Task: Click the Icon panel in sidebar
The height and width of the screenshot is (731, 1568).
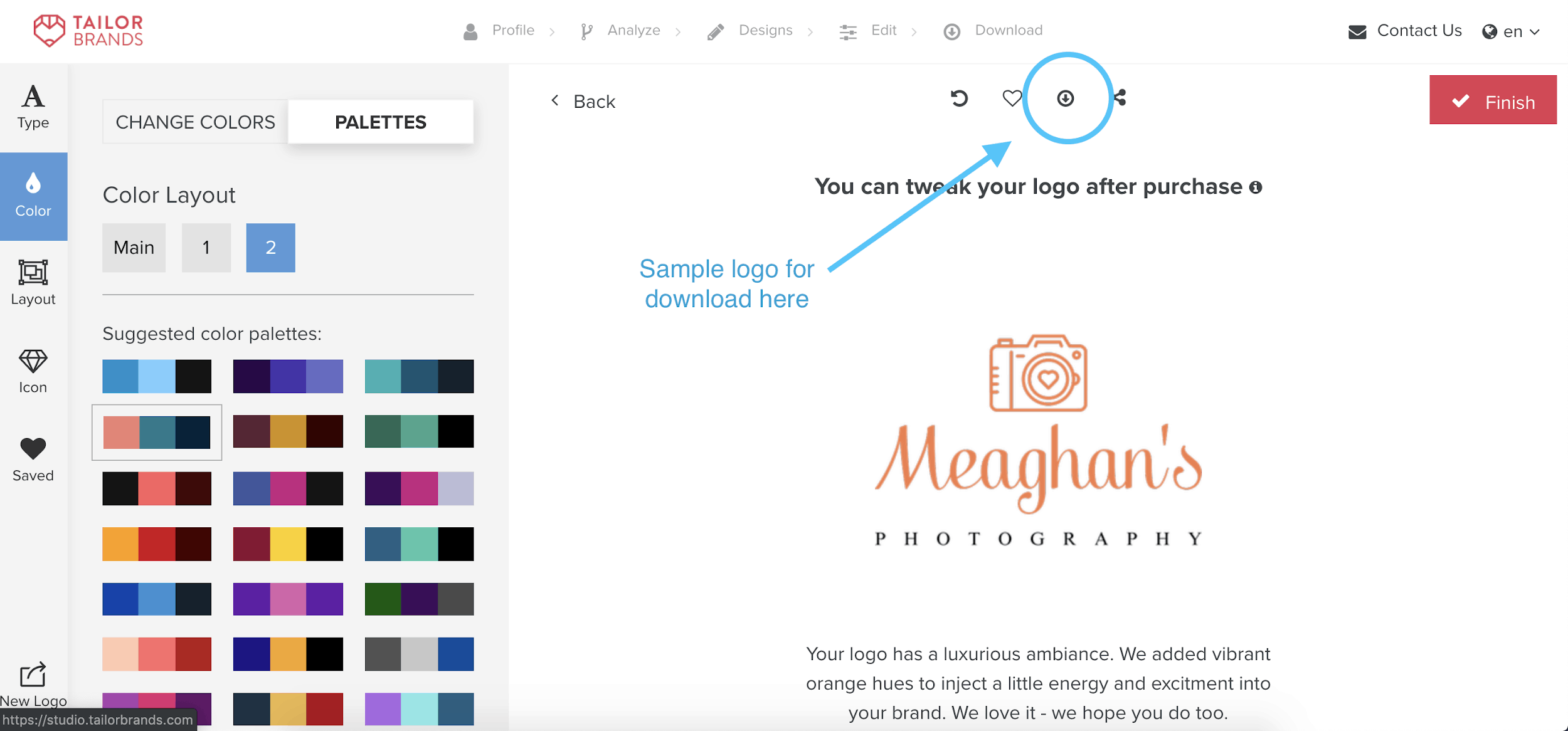Action: click(x=33, y=372)
